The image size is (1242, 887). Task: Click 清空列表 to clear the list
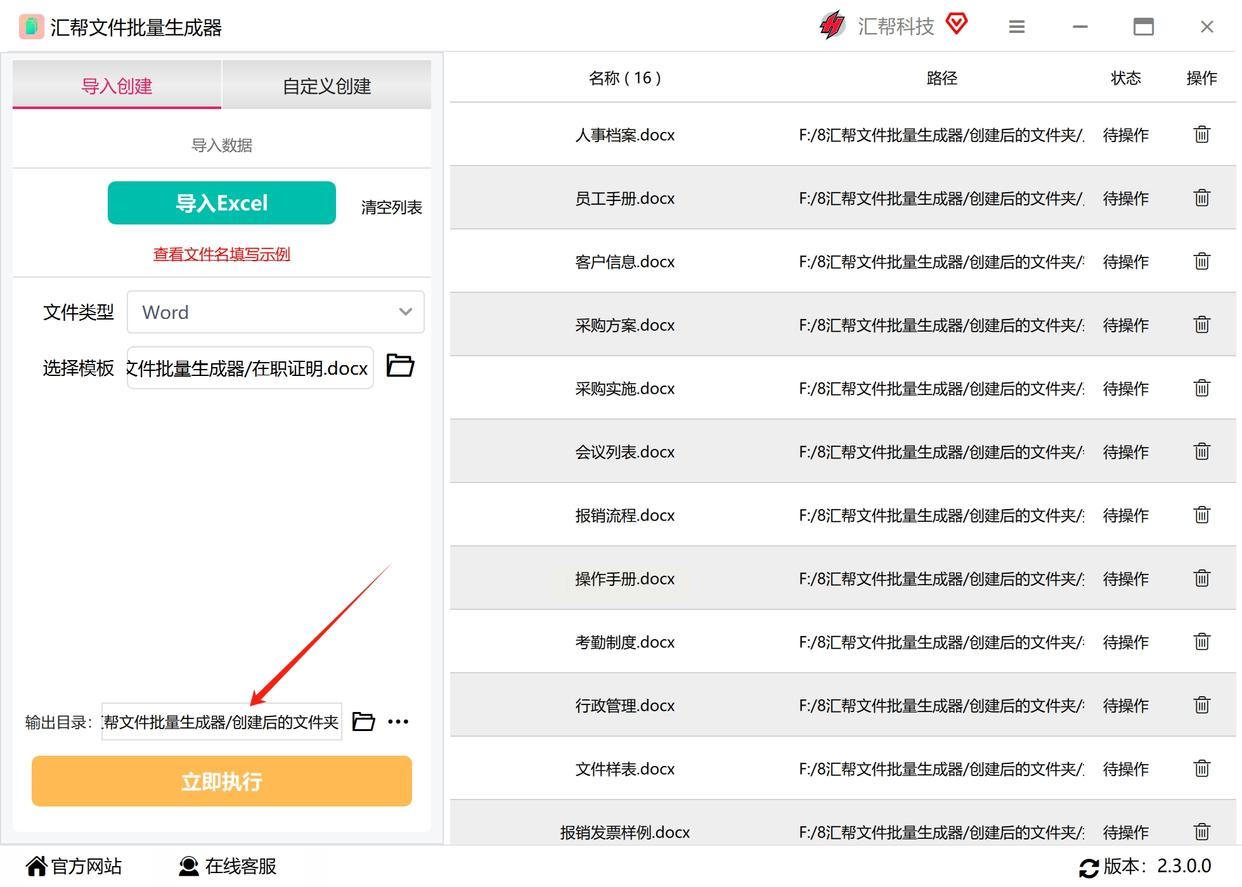(392, 207)
